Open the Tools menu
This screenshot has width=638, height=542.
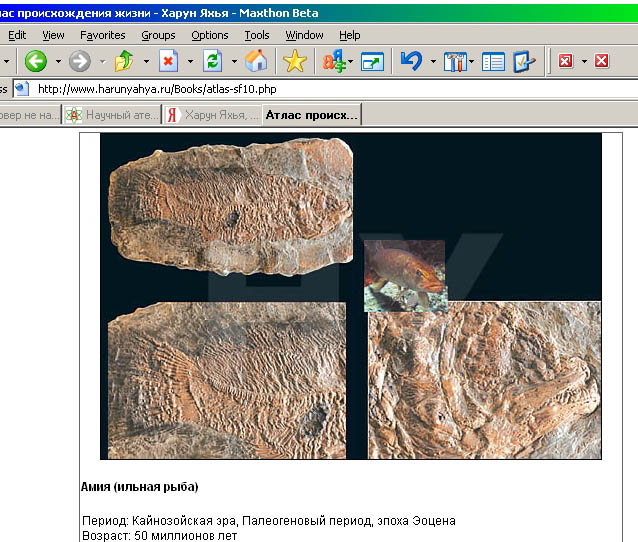[x=257, y=35]
